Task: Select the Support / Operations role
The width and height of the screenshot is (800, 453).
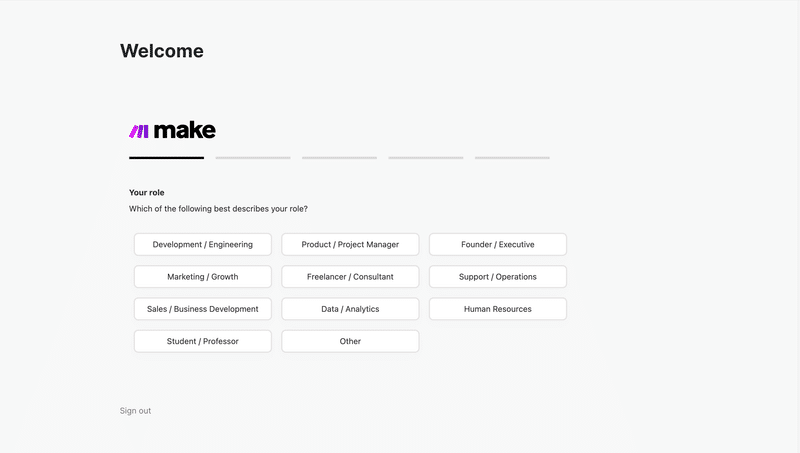Action: (498, 276)
